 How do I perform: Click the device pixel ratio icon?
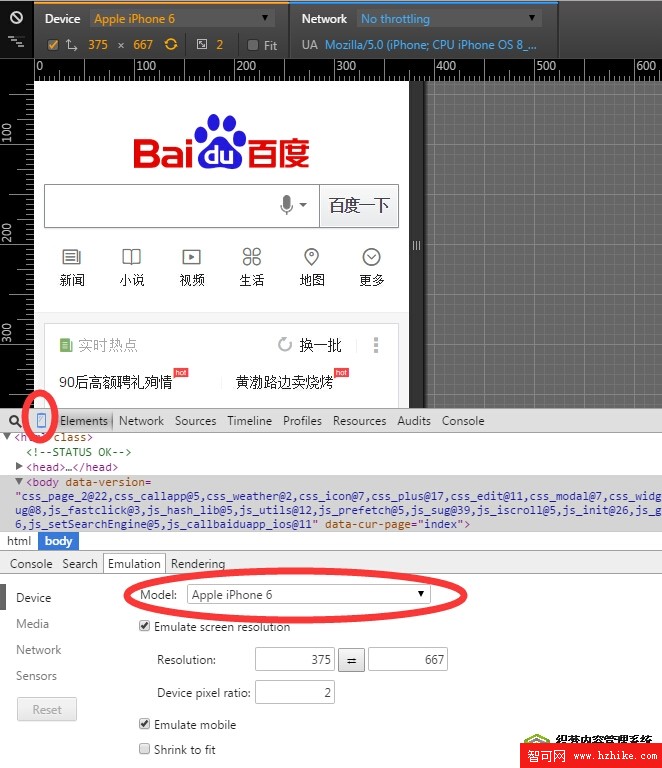coord(202,45)
